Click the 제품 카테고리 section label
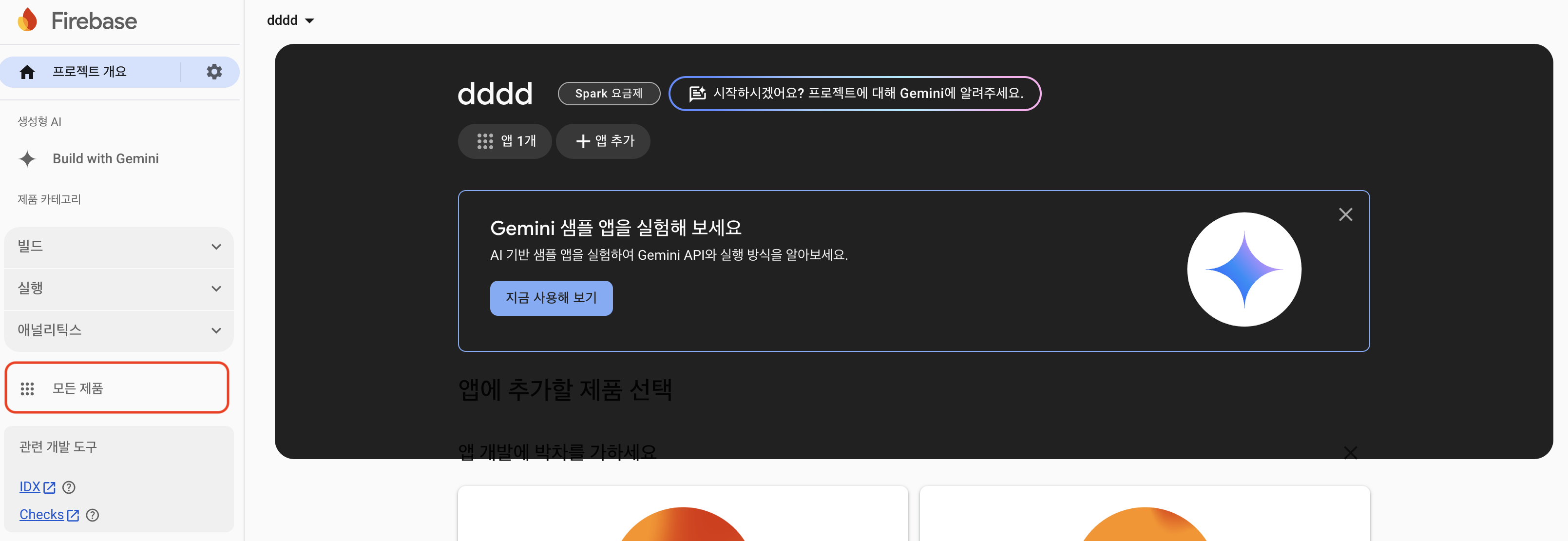1568x541 pixels. [49, 200]
